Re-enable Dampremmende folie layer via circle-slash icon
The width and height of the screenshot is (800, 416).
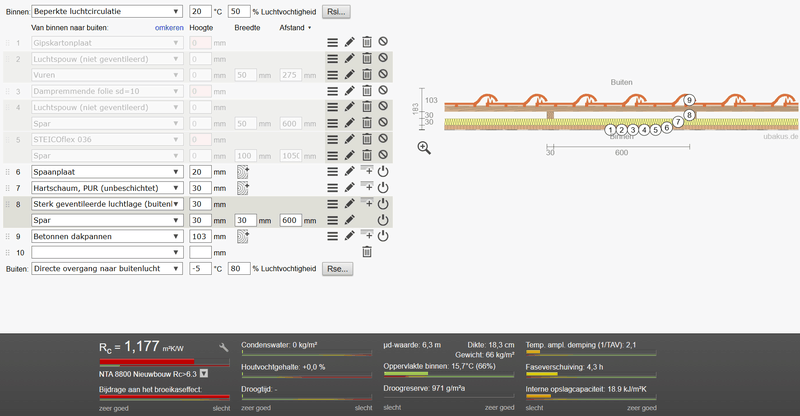(383, 90)
